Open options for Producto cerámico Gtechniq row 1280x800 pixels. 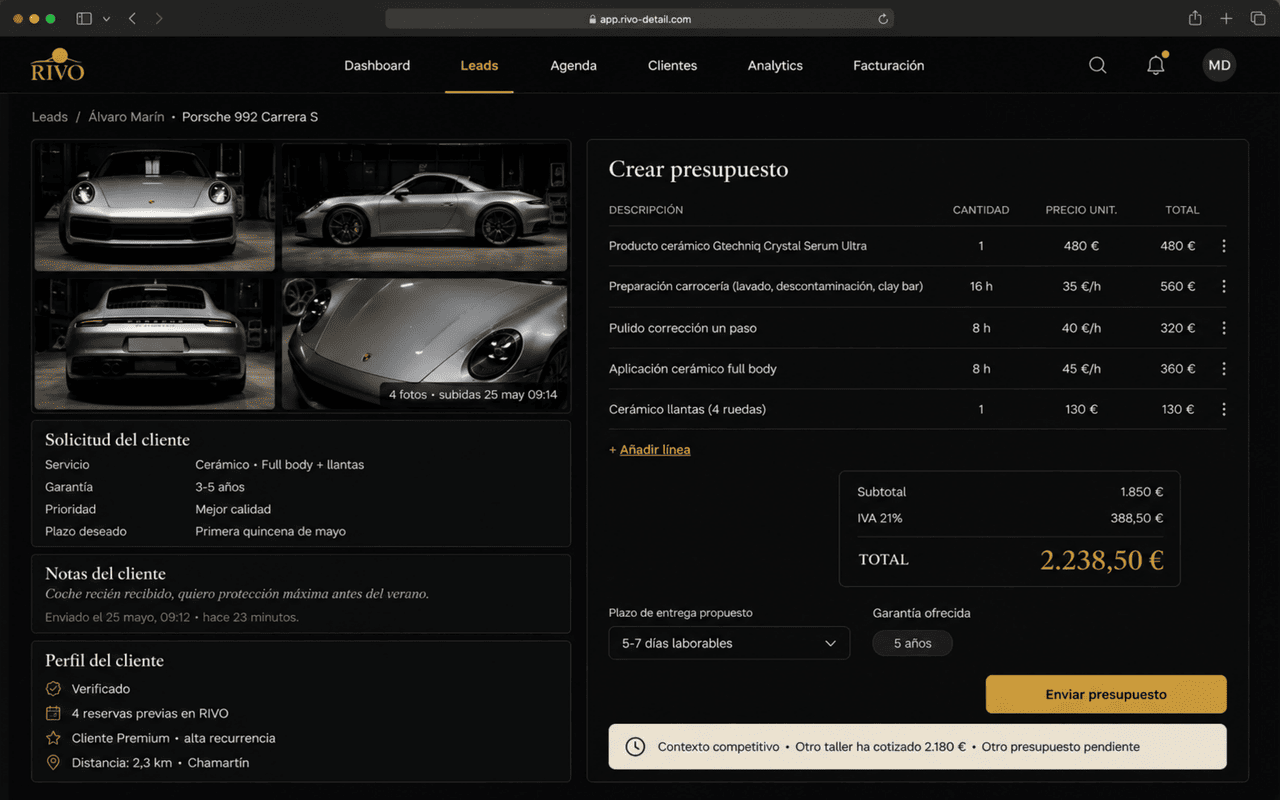point(1224,246)
